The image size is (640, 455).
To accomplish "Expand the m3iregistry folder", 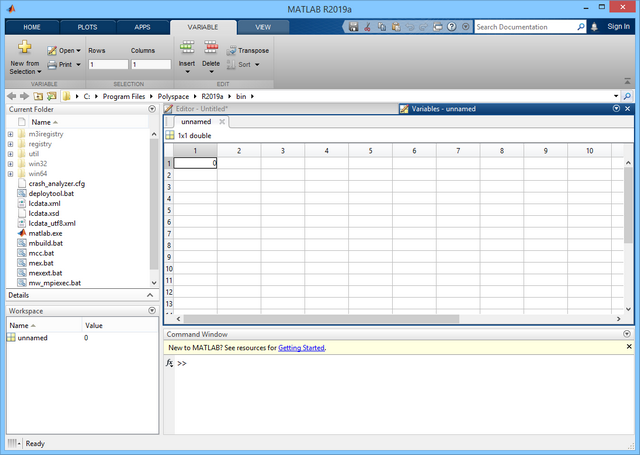I will (11, 133).
